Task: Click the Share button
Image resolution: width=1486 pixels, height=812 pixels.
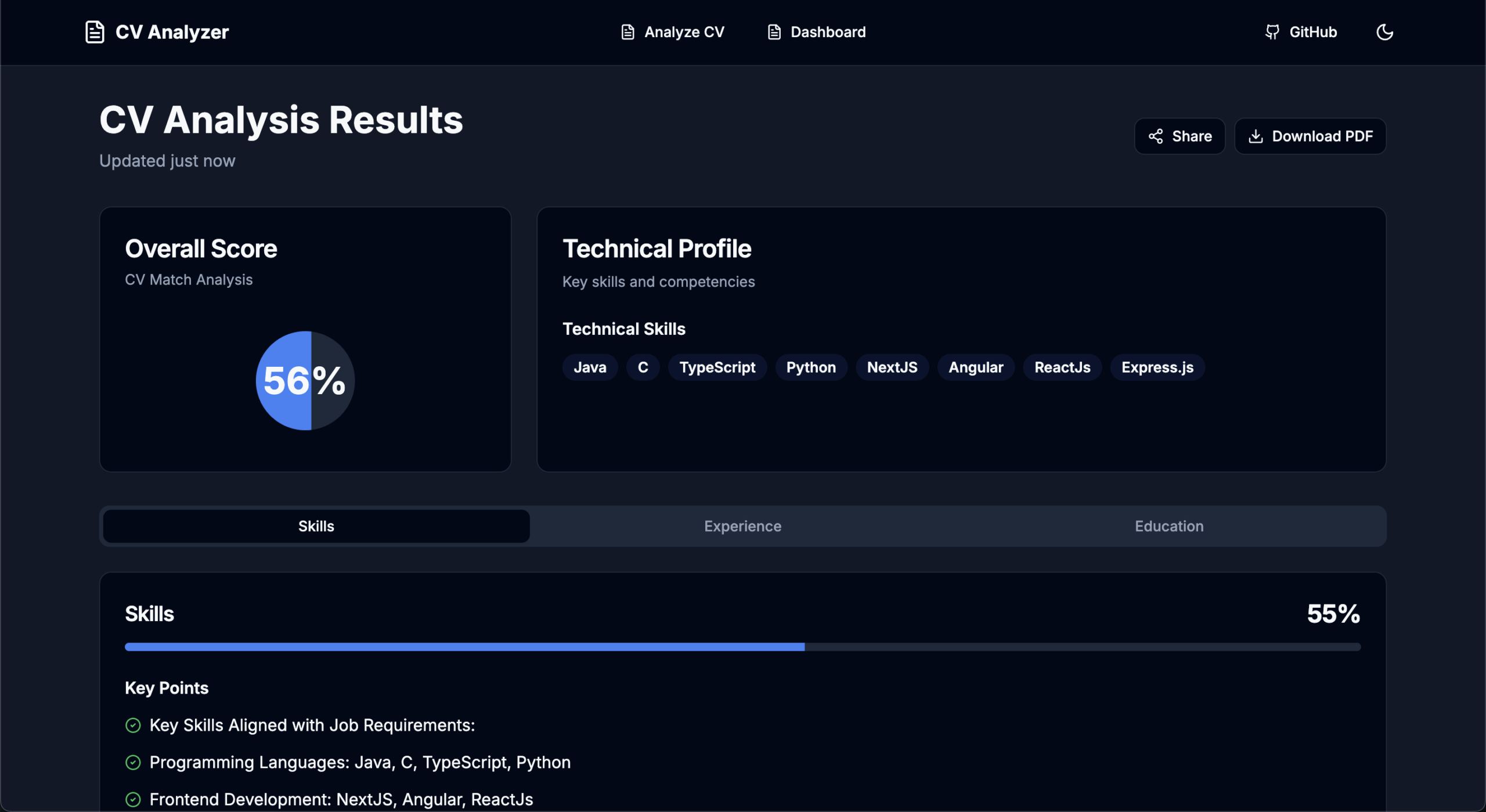Action: tap(1180, 136)
